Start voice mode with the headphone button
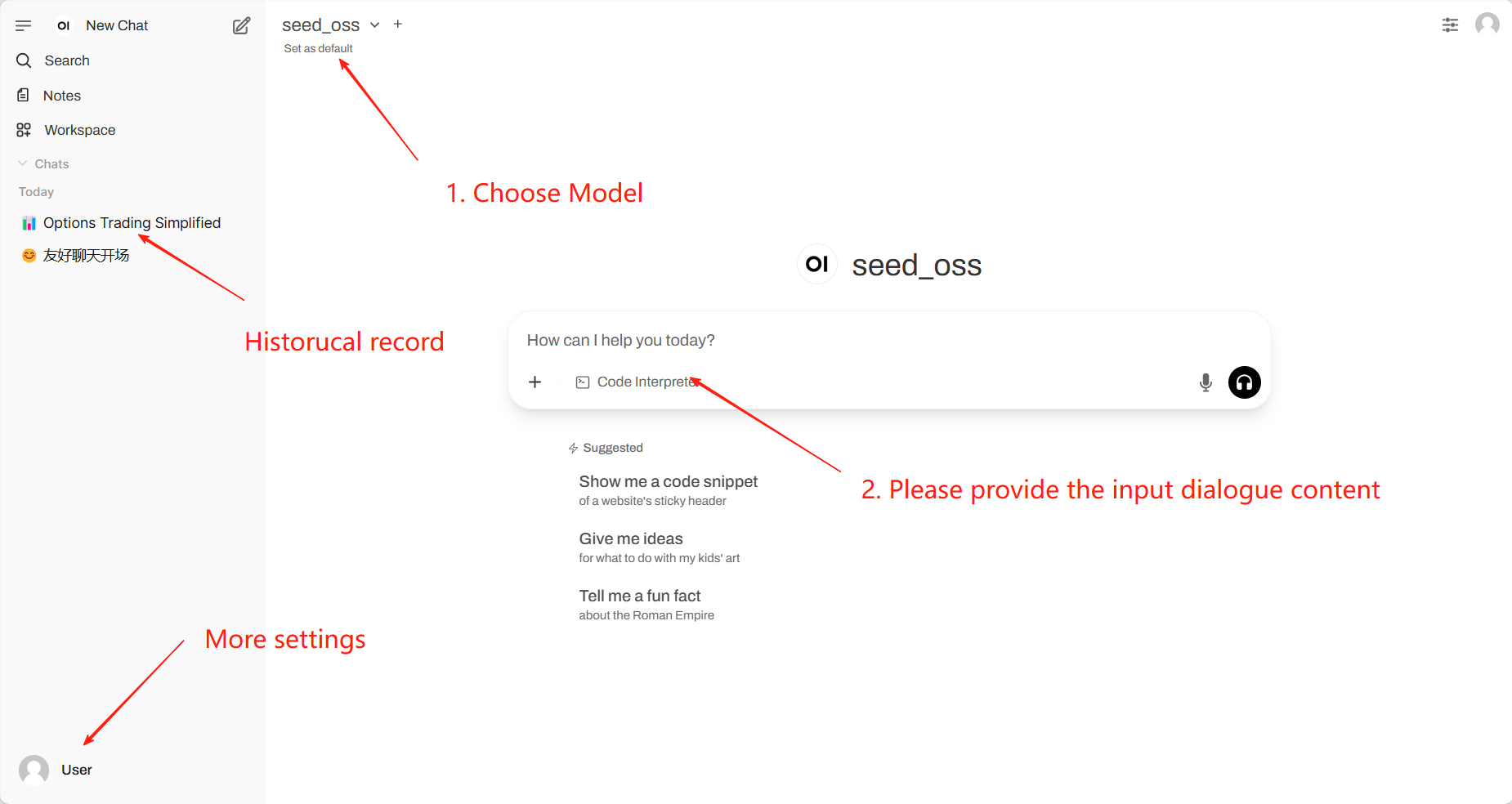Screen dimensions: 1512x804 tap(1244, 382)
